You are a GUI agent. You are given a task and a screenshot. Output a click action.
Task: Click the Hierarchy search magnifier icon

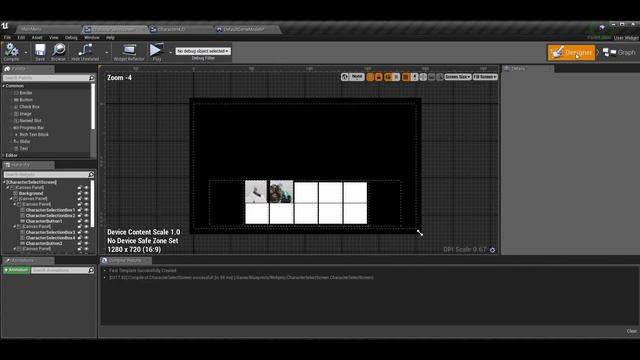(91, 175)
